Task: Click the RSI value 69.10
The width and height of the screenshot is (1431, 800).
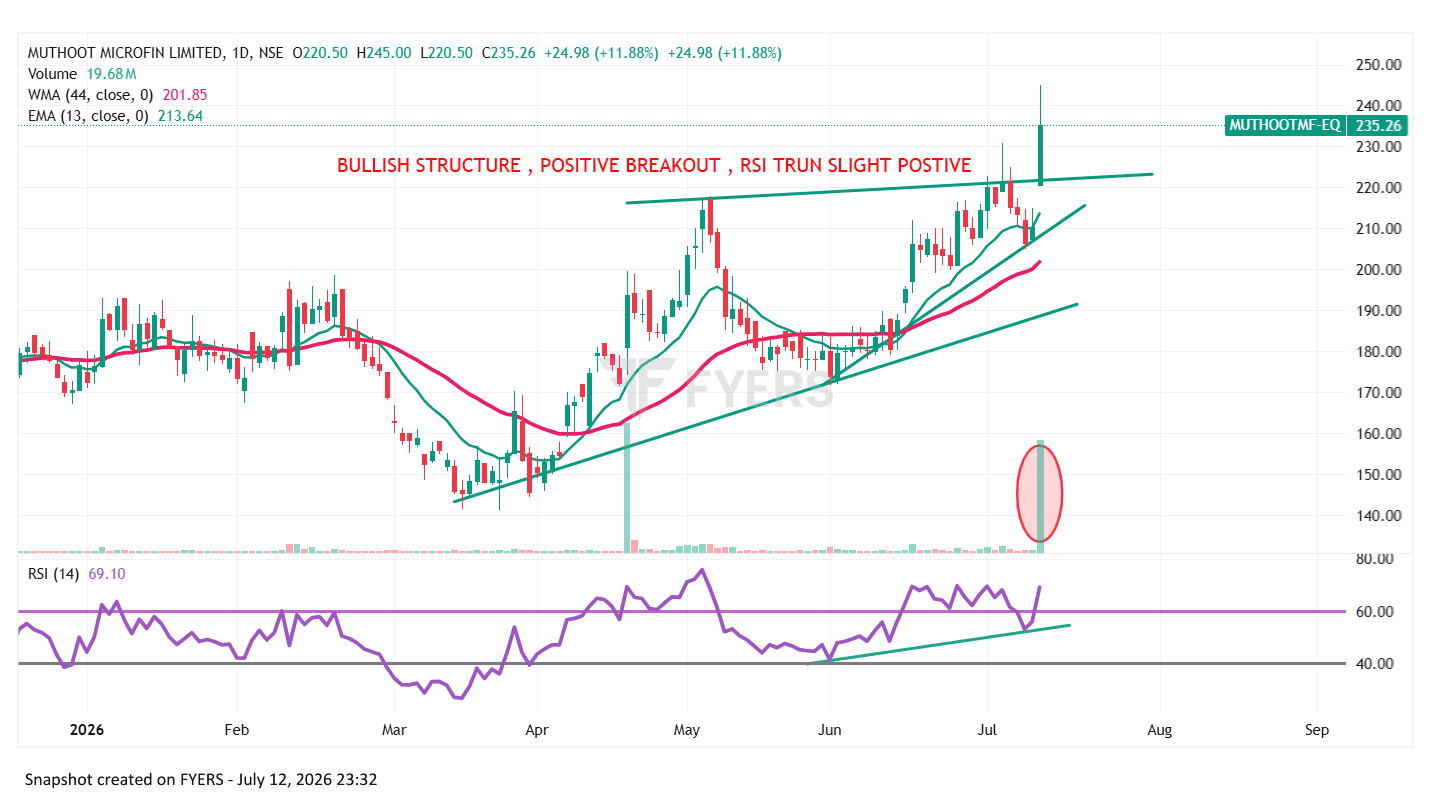Action: pyautogui.click(x=105, y=573)
